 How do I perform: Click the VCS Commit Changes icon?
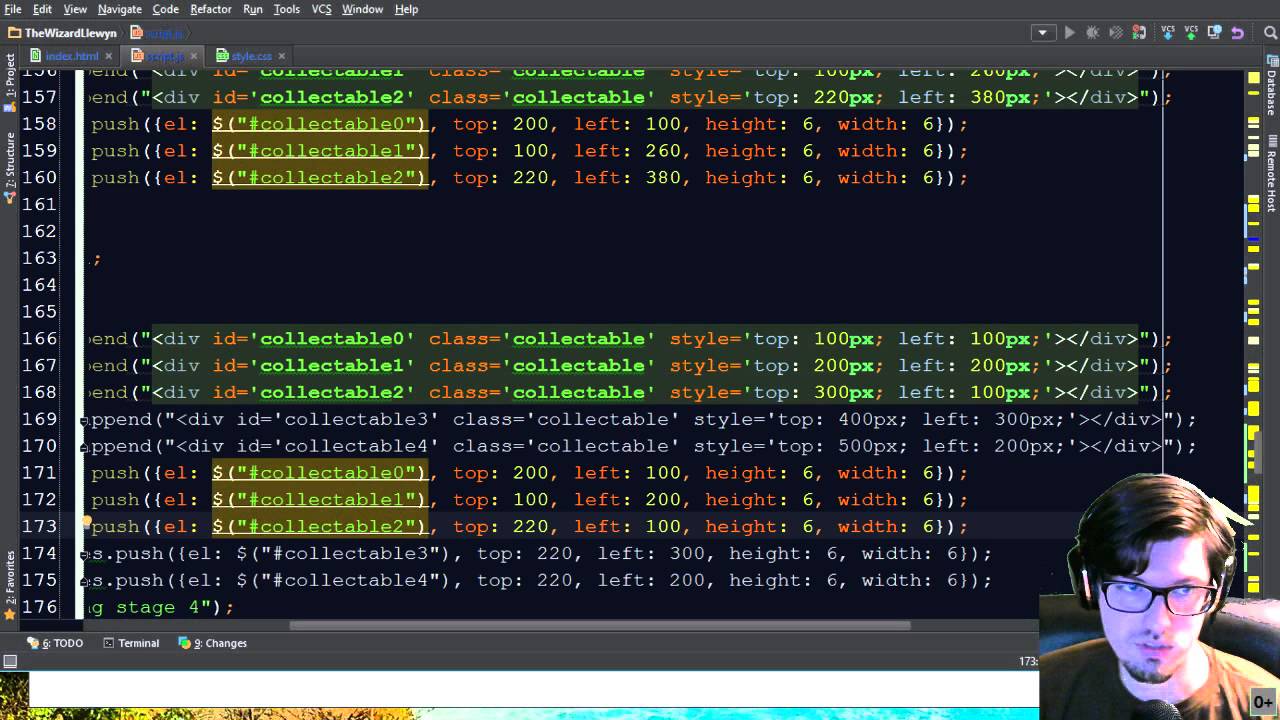[1189, 33]
